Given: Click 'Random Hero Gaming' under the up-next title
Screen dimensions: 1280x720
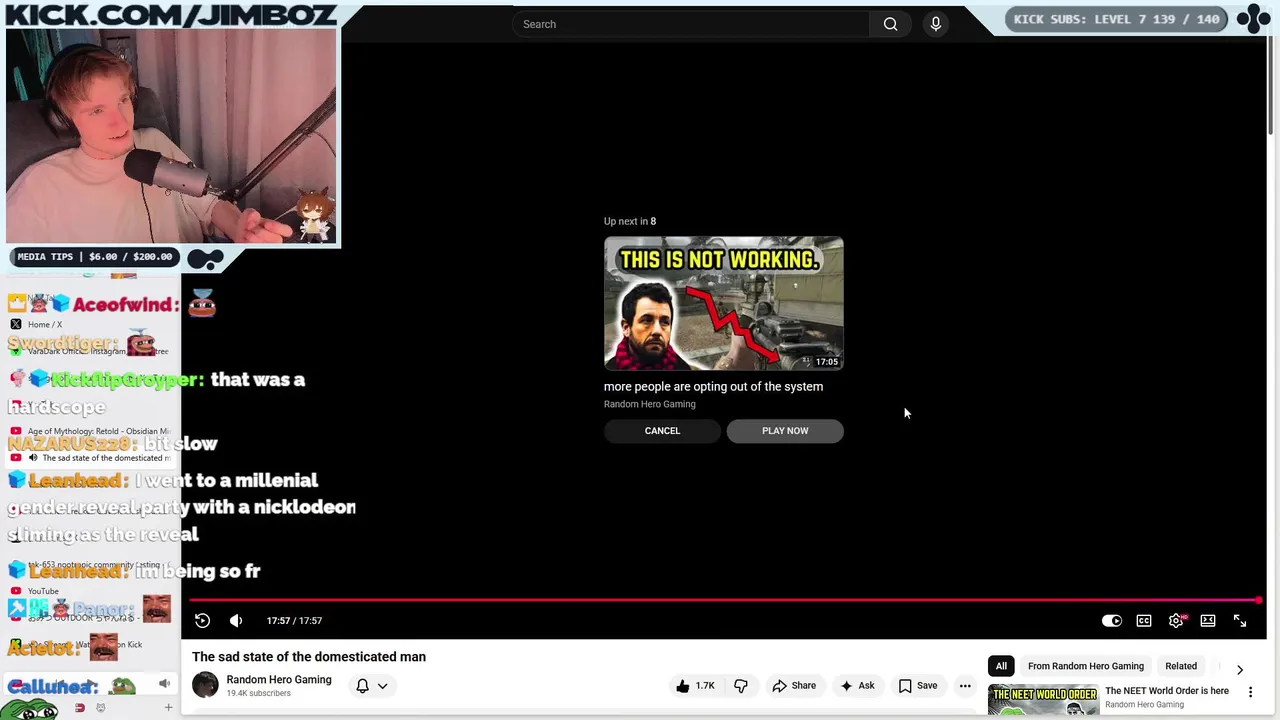Looking at the screenshot, I should 650,404.
